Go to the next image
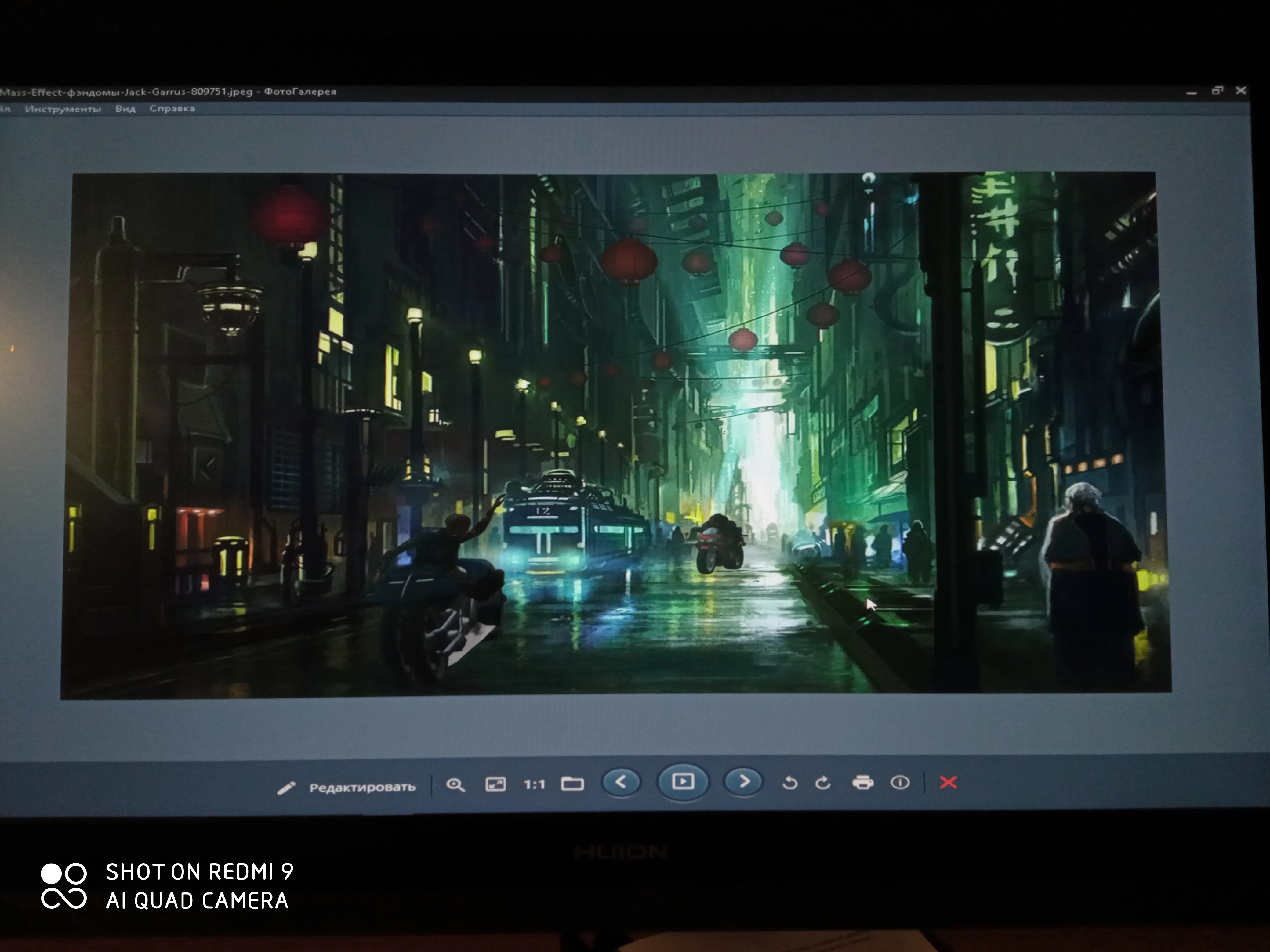The width and height of the screenshot is (1270, 952). [x=744, y=781]
